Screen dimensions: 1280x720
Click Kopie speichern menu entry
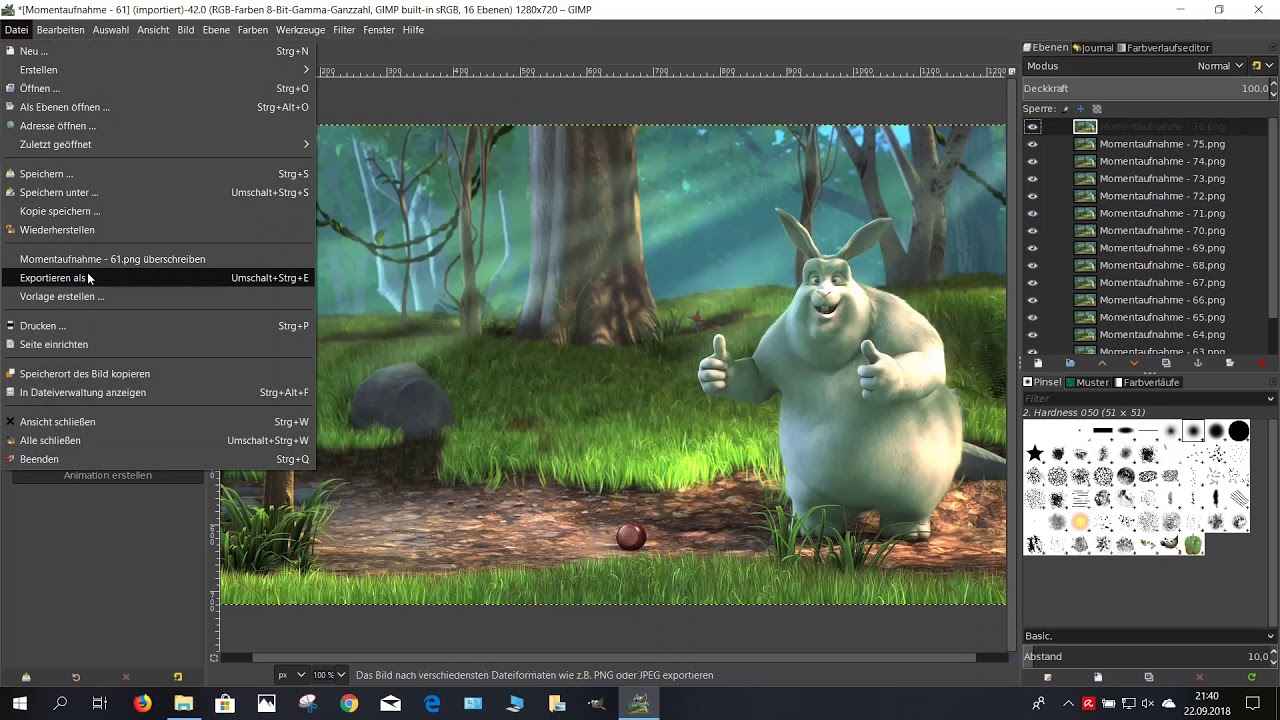click(x=160, y=212)
